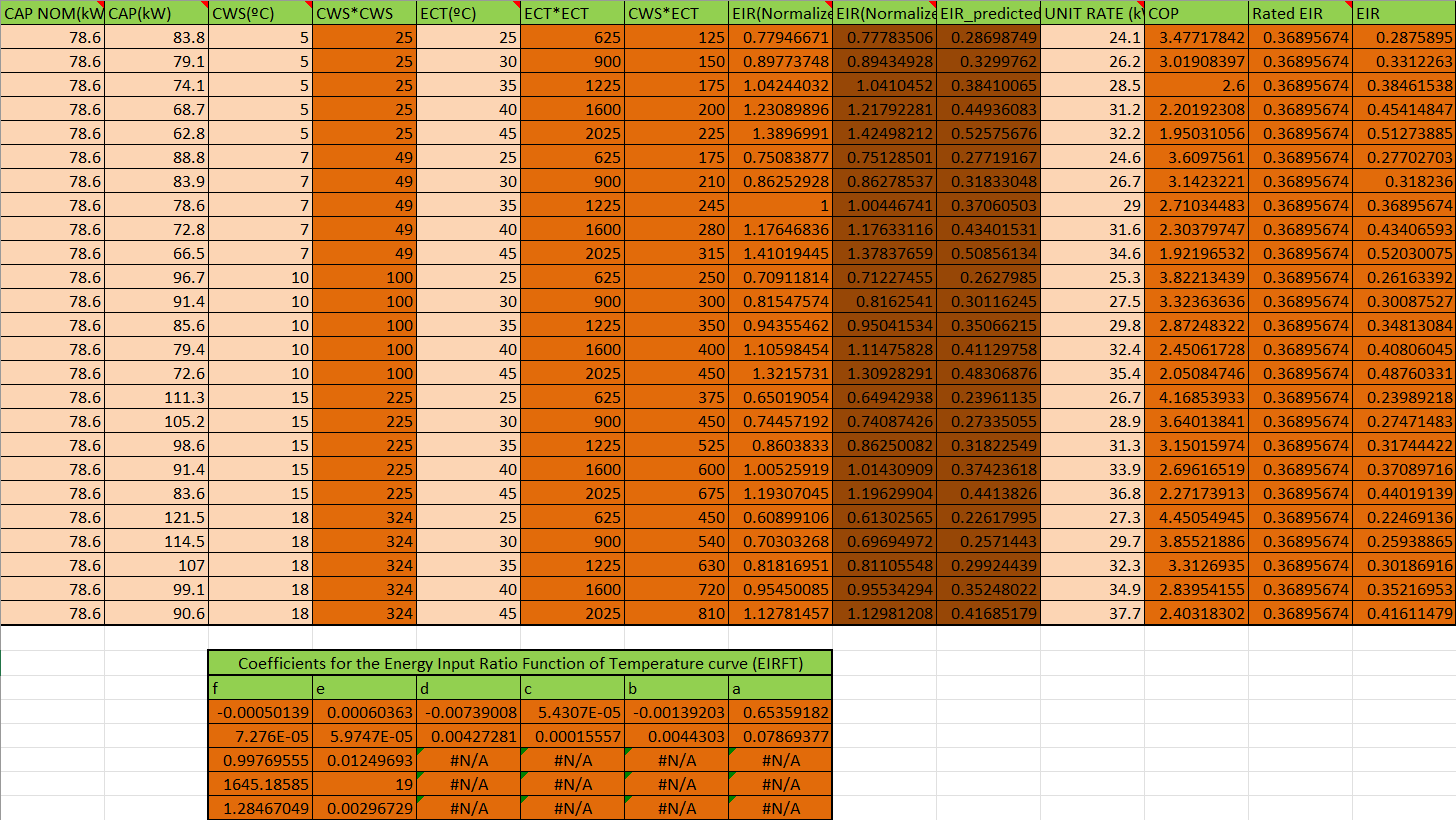Select the UNIT RATE header cell
This screenshot has height=820, width=1456.
(1092, 14)
